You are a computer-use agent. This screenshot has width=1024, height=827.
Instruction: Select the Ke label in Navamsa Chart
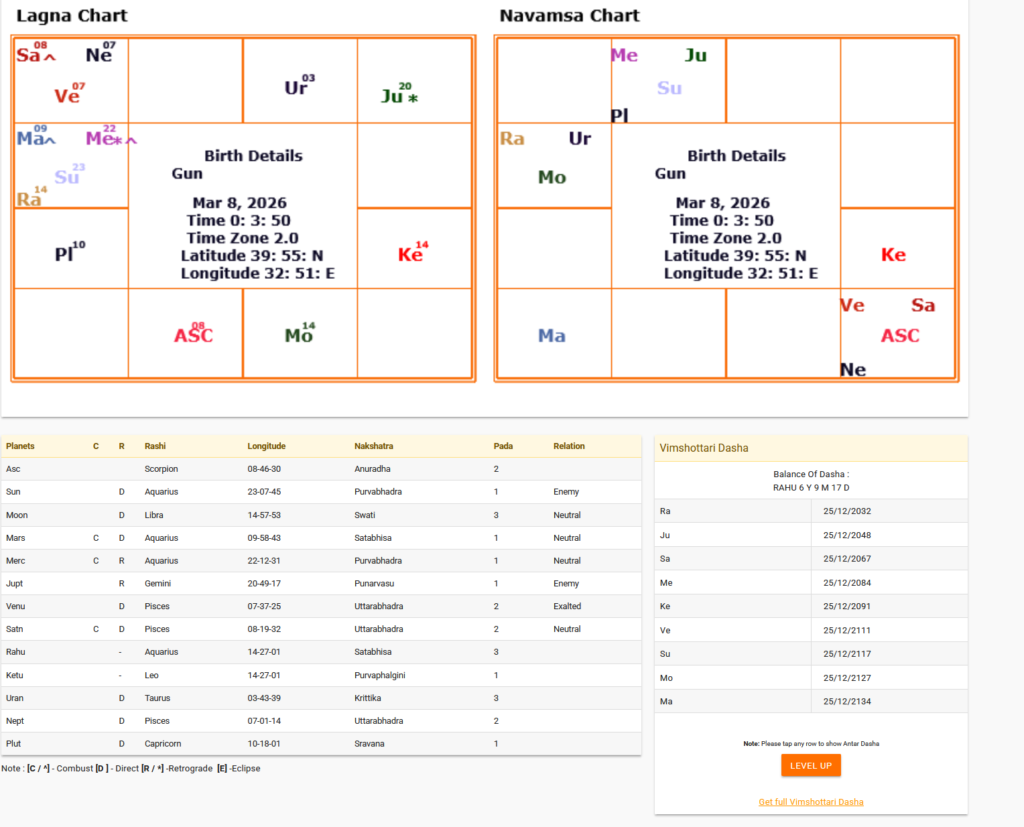coord(893,255)
